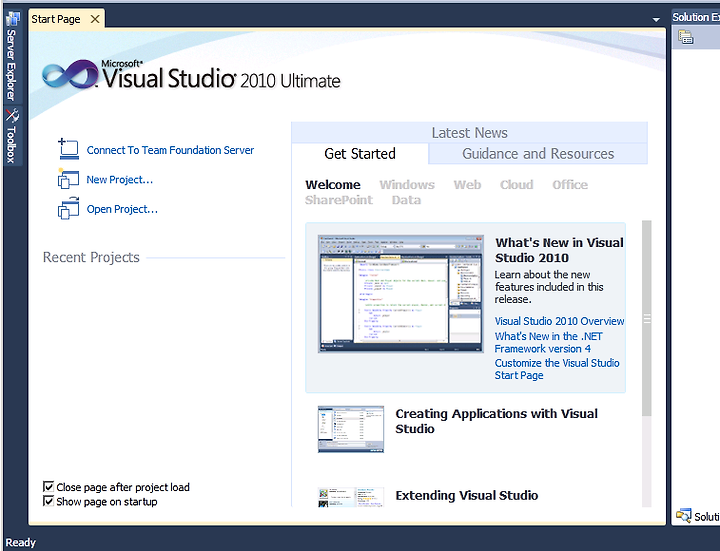The height and width of the screenshot is (551, 720).
Task: Click the Solution Explorer panel title
Action: (x=696, y=17)
